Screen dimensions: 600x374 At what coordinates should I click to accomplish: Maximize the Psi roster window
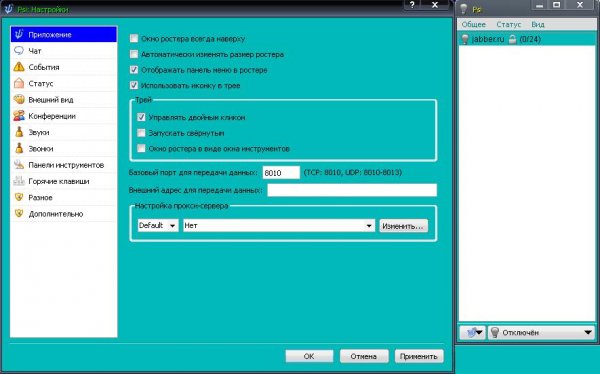[557, 5]
